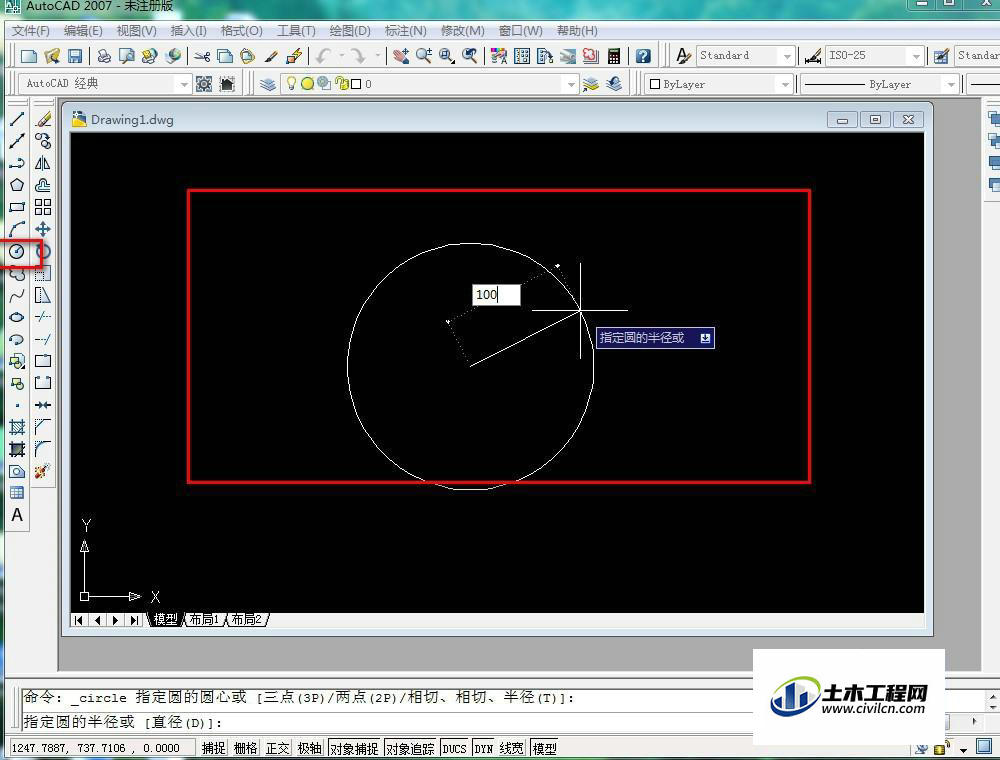The image size is (1000, 760).
Task: Activate the Match Properties brush
Action: click(x=271, y=56)
